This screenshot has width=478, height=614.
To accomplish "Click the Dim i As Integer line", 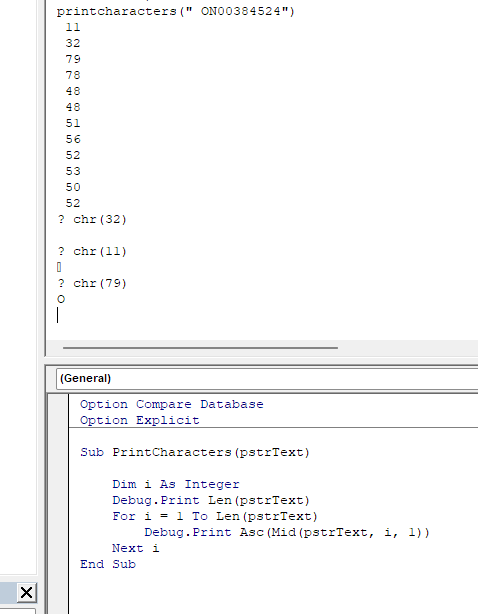I will click(175, 484).
